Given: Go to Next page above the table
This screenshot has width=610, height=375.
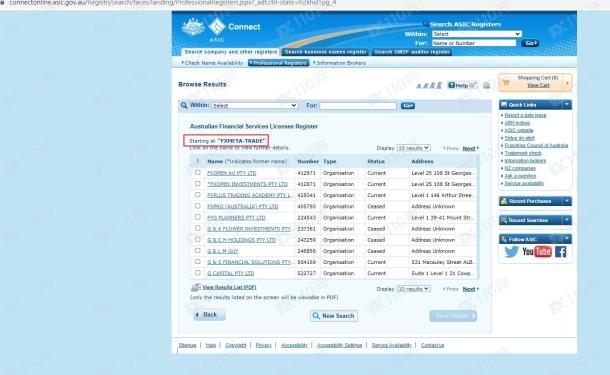Looking at the screenshot, I should (x=469, y=149).
